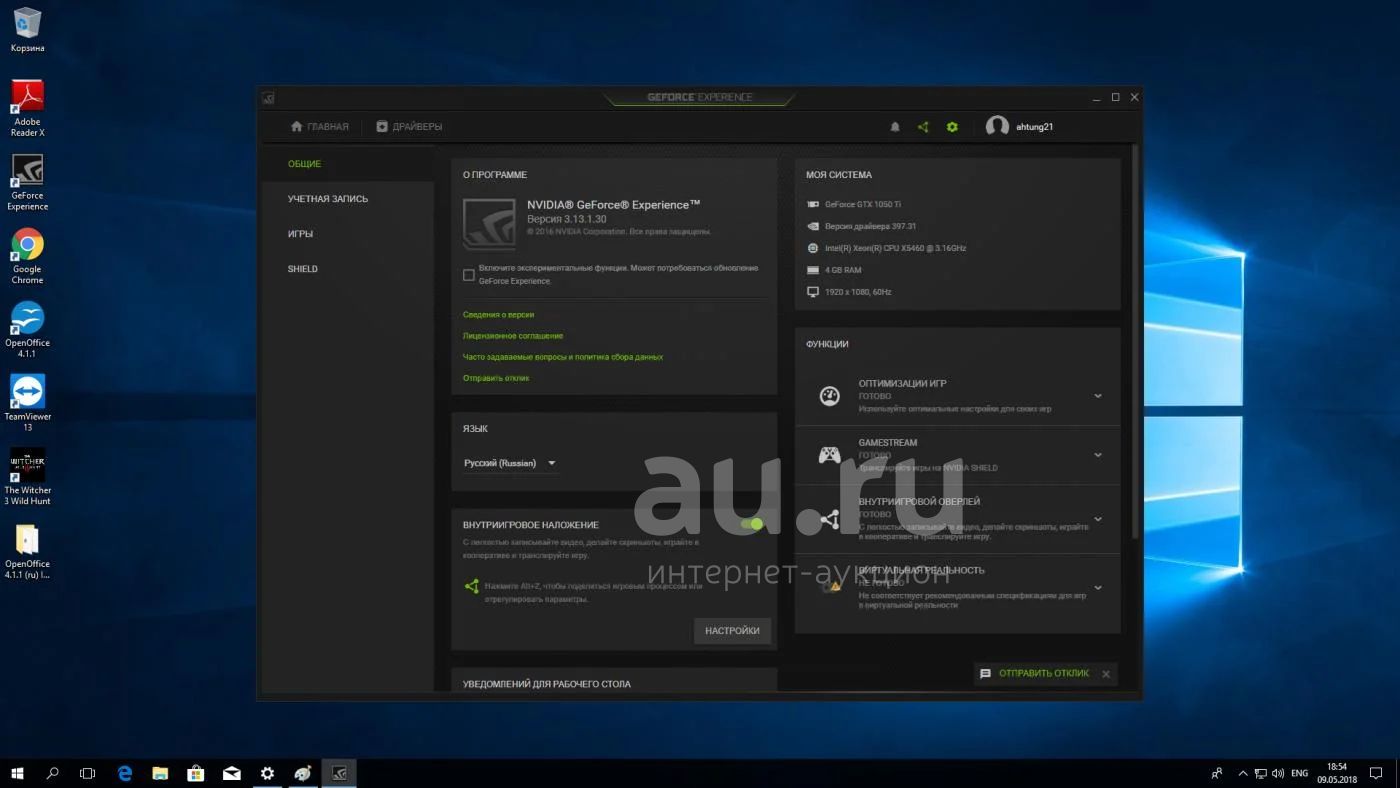
Task: Click the green share icon by Alt+Z hint
Action: 471,586
